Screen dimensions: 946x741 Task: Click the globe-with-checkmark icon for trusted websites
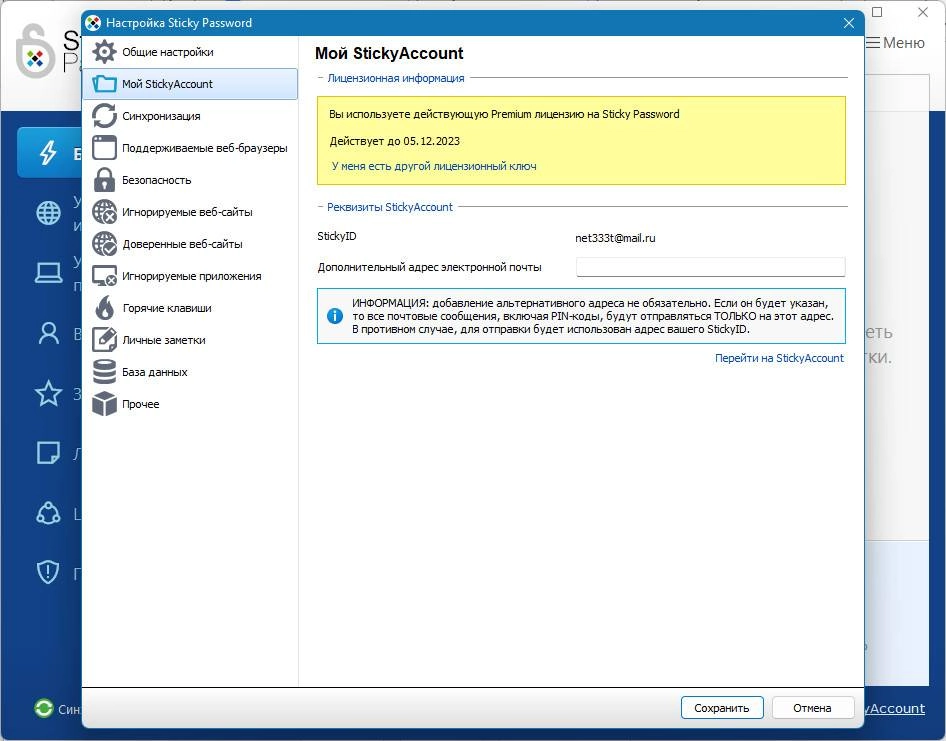(104, 244)
